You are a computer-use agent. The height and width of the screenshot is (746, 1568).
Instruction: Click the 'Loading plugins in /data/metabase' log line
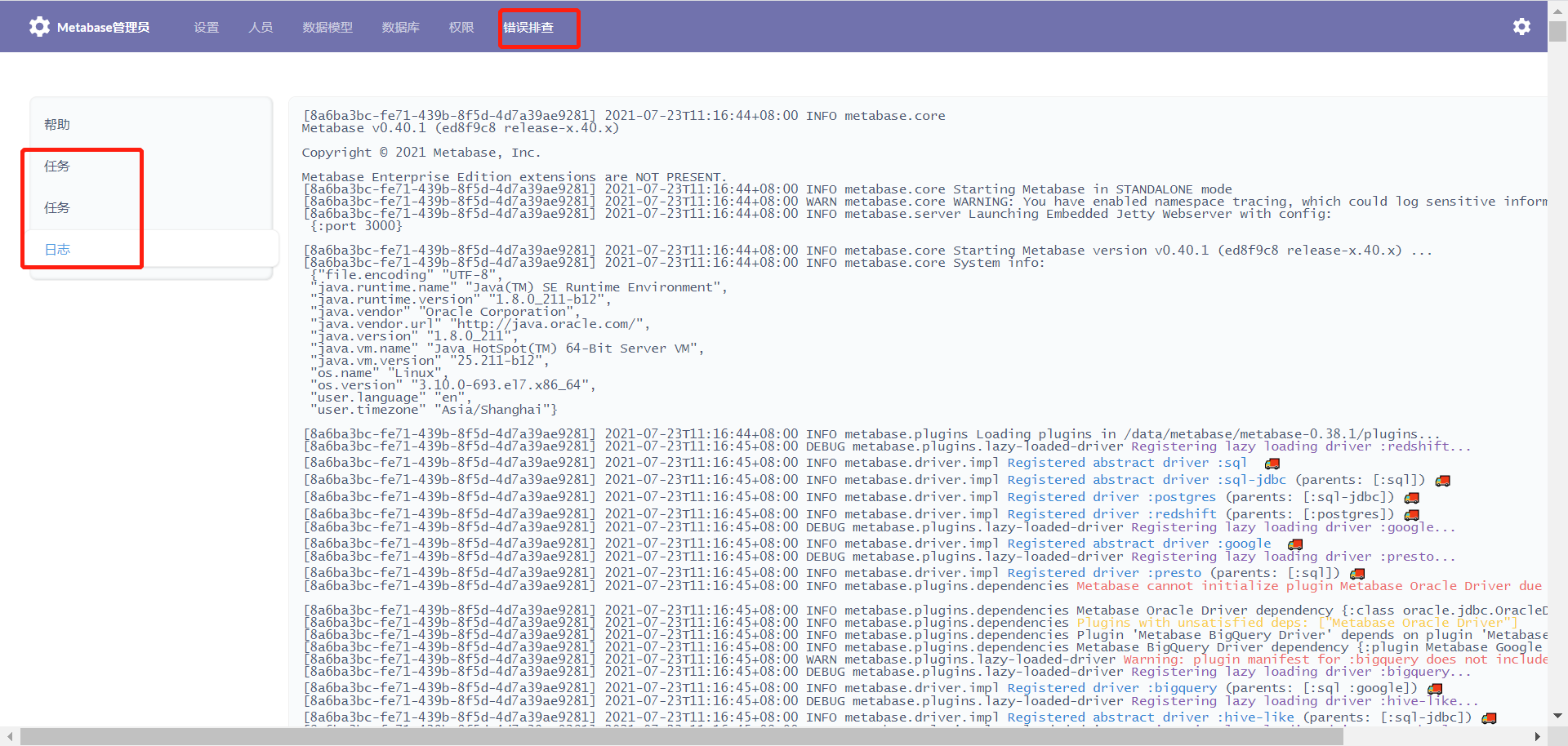[x=872, y=434]
